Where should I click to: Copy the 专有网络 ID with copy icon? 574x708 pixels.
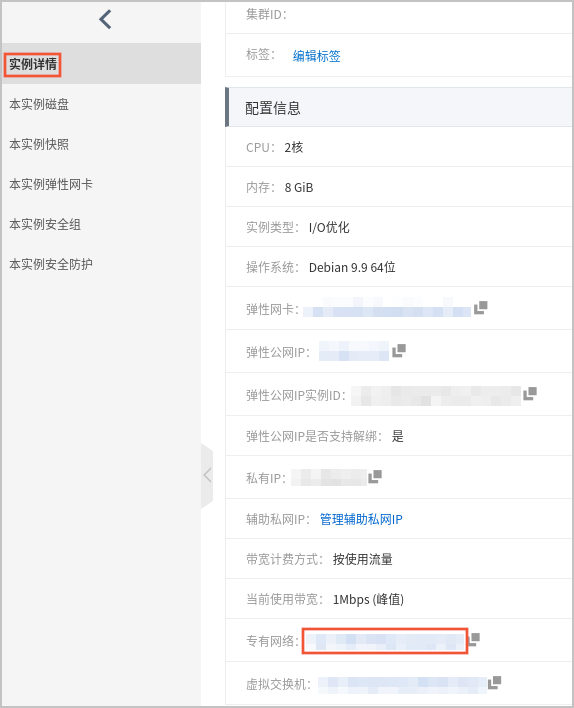point(474,640)
